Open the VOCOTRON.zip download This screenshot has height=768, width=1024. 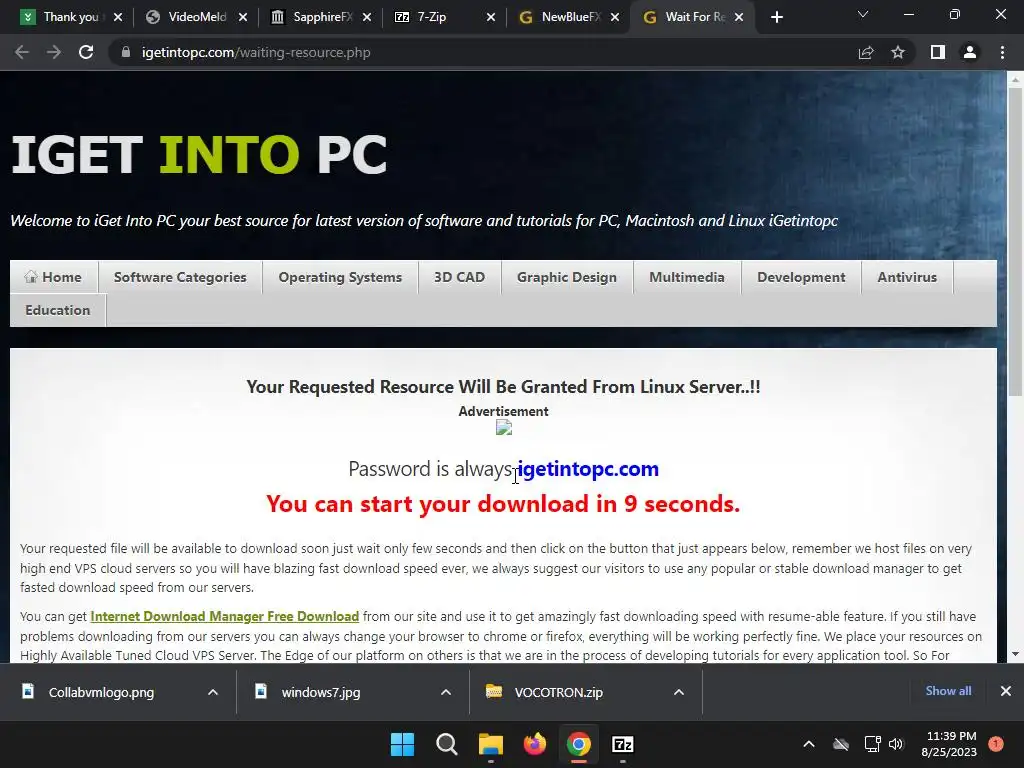558,692
